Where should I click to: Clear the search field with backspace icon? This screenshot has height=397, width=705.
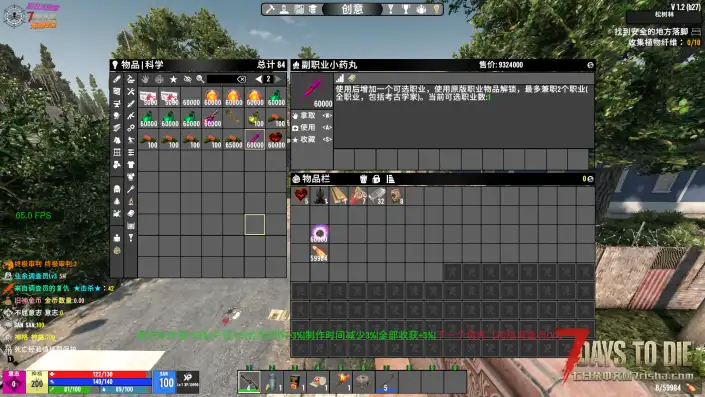click(241, 79)
